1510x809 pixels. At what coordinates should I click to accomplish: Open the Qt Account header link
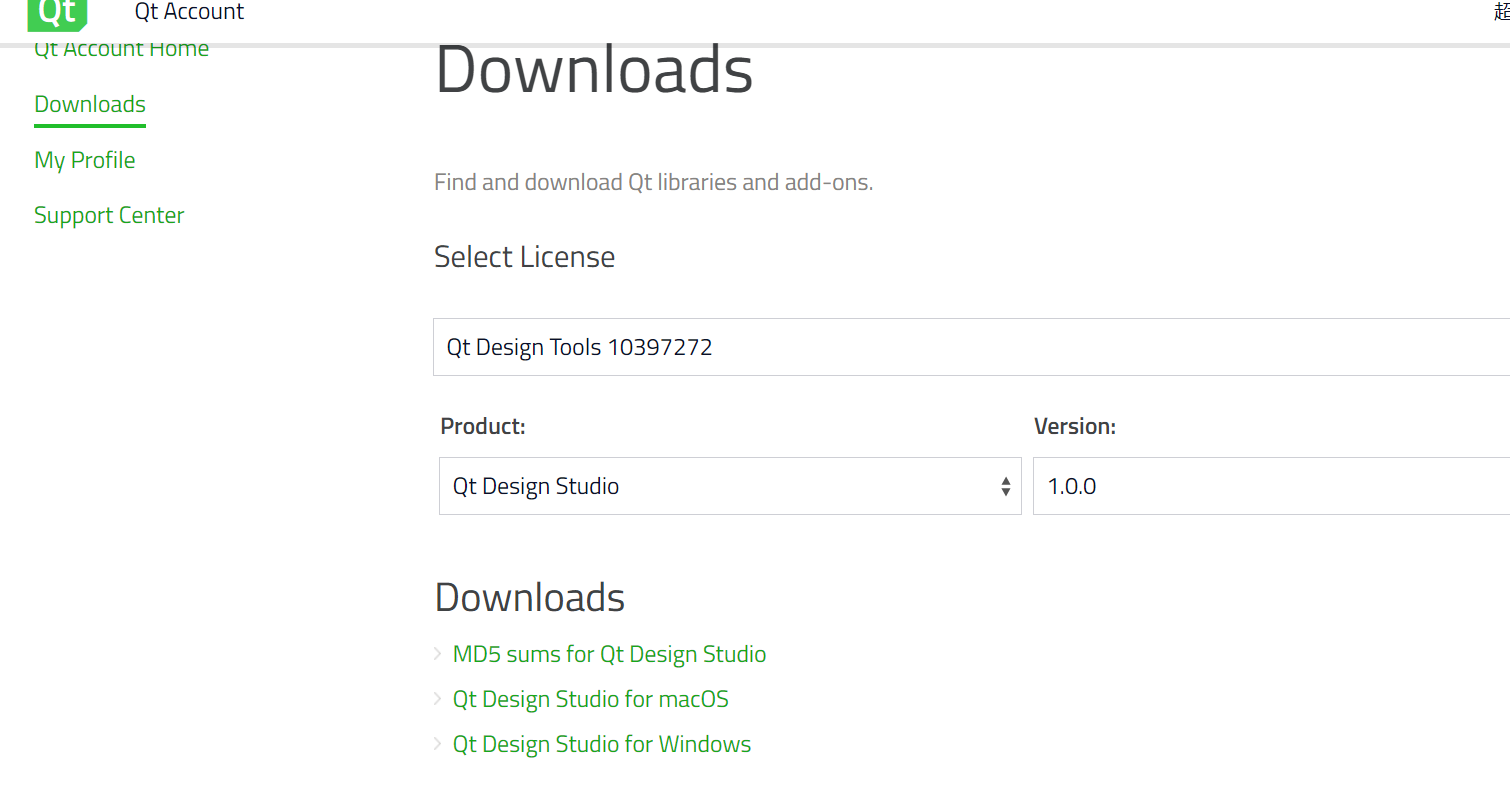pos(189,12)
